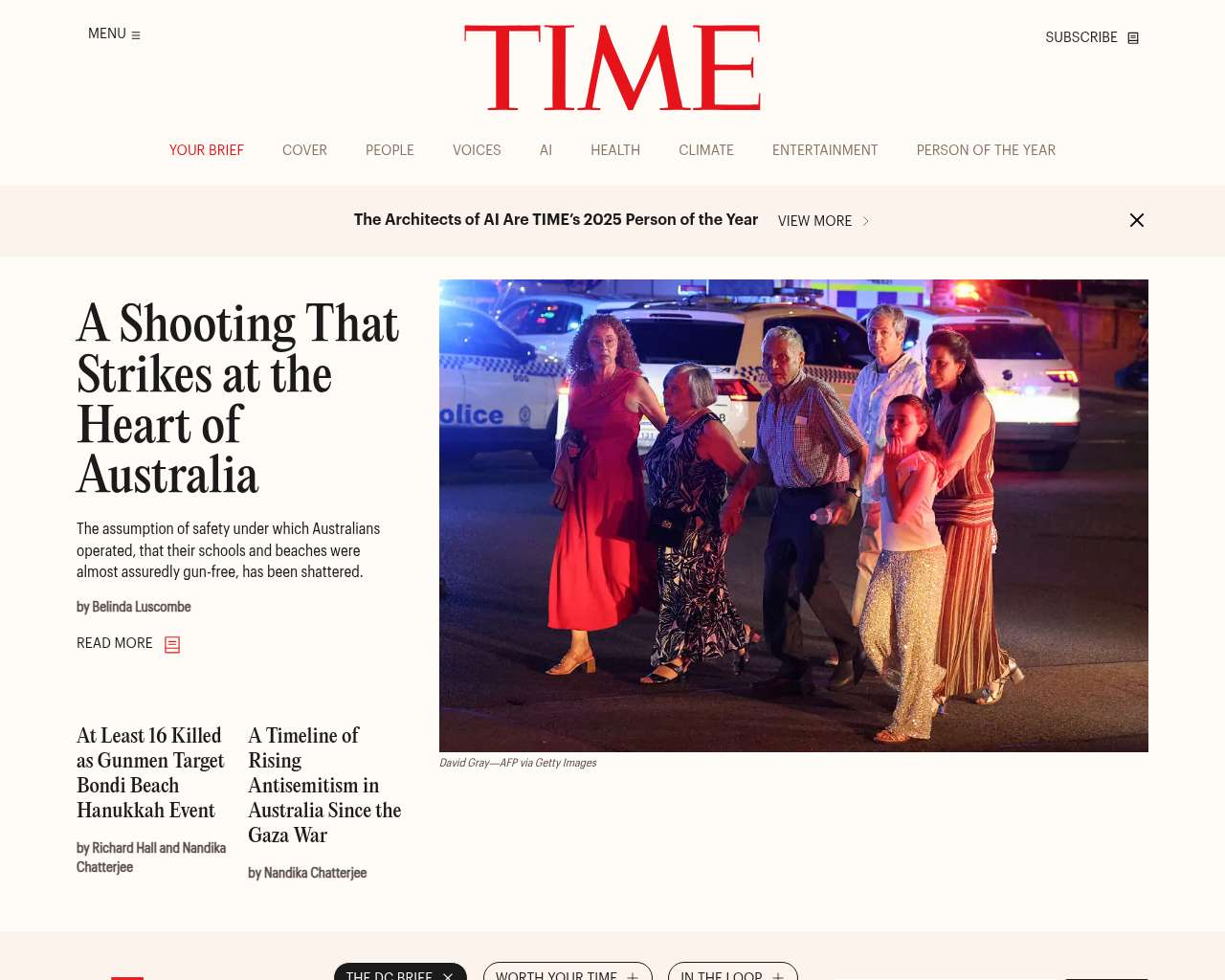Click the MENU label in the header

point(107,33)
